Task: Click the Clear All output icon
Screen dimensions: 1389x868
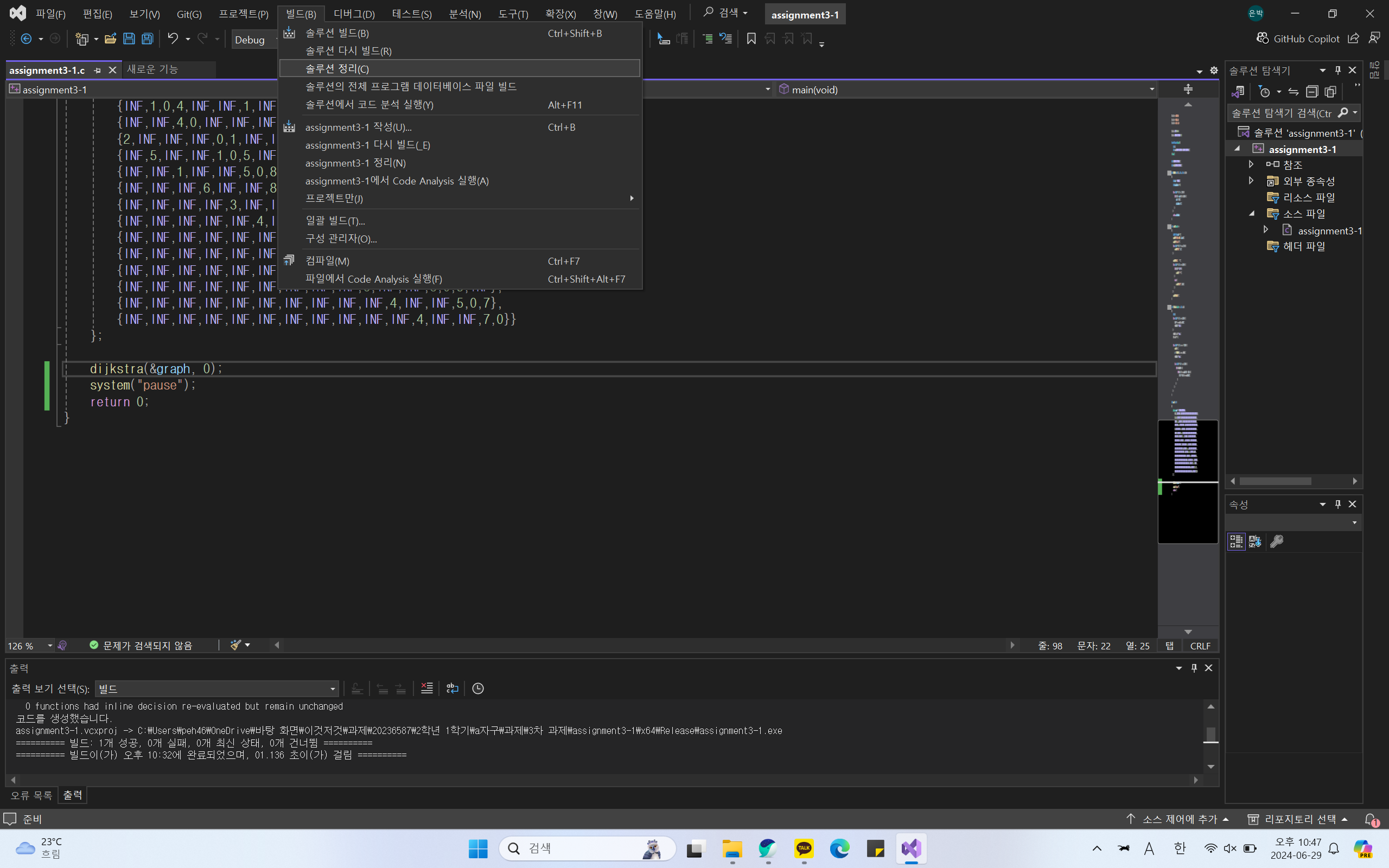Action: [427, 688]
